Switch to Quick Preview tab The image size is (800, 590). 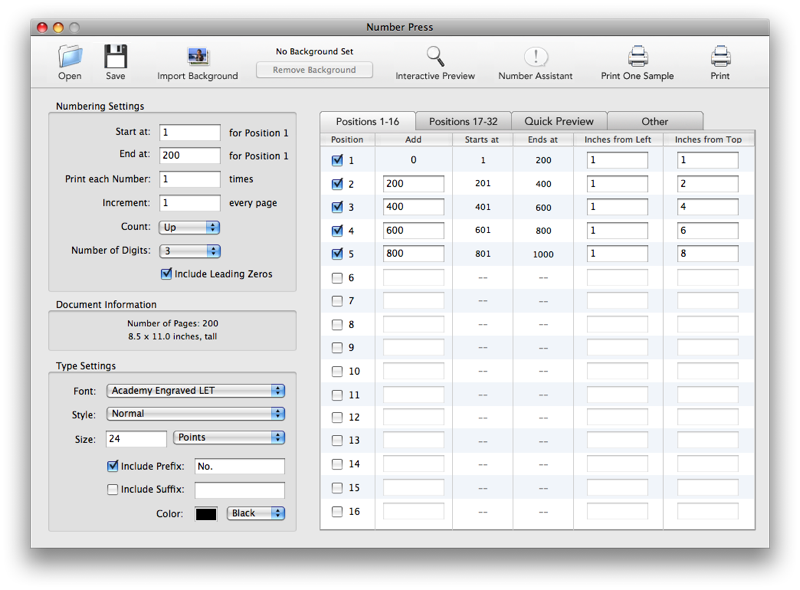point(559,121)
